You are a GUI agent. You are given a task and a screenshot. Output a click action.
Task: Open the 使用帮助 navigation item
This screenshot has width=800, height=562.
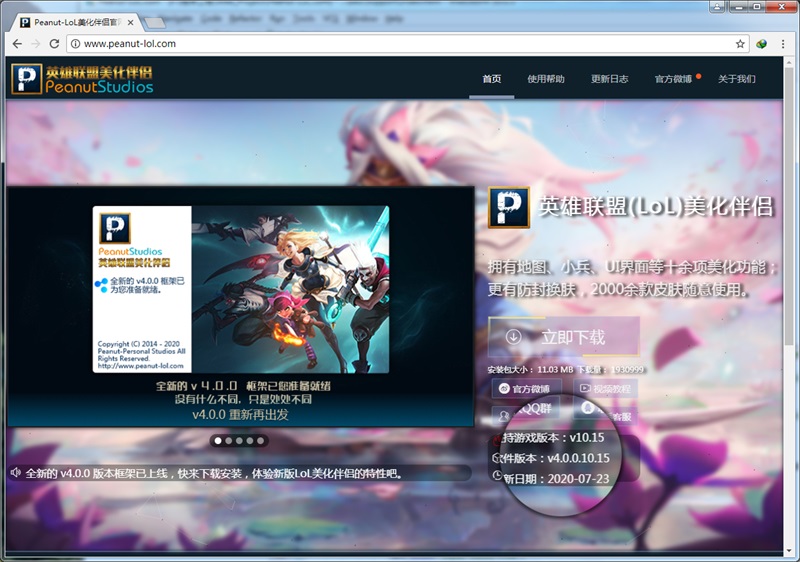(x=546, y=79)
